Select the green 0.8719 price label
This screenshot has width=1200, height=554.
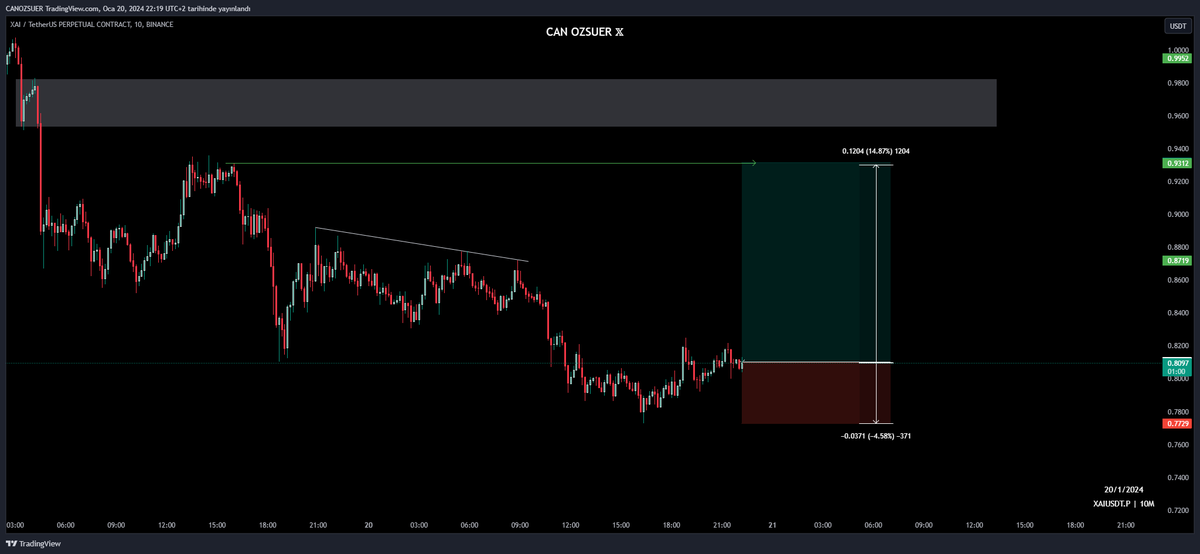click(1176, 260)
